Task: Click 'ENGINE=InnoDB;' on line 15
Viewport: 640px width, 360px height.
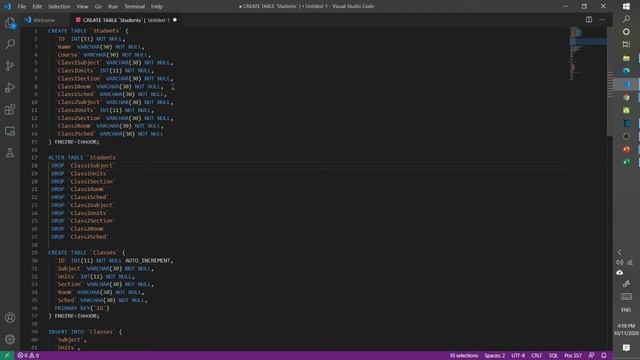Action: click(x=76, y=142)
